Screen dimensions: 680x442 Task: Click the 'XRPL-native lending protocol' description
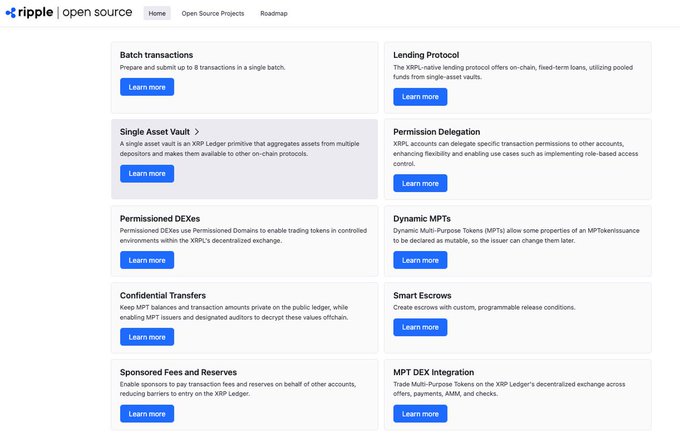tap(513, 72)
